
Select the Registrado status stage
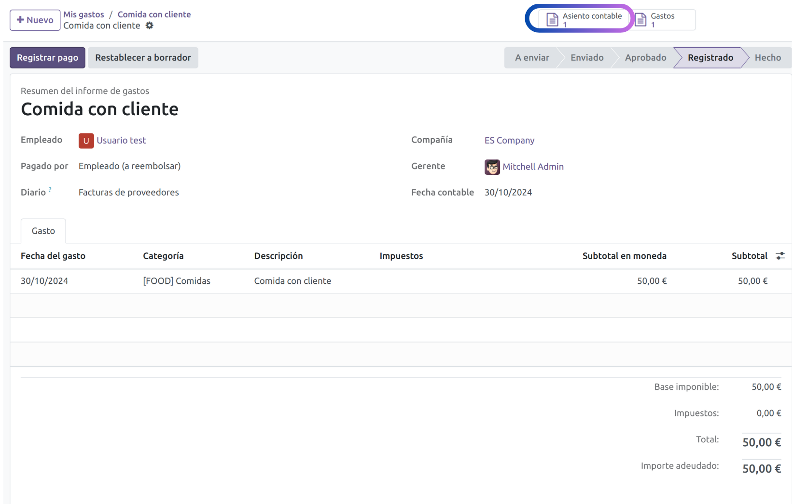click(x=710, y=58)
